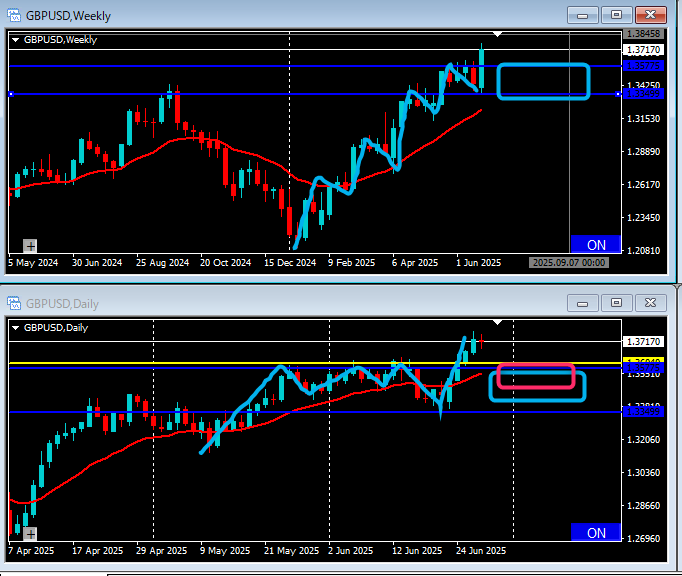Maximize the GBPUSD,Weekly window

(x=616, y=15)
